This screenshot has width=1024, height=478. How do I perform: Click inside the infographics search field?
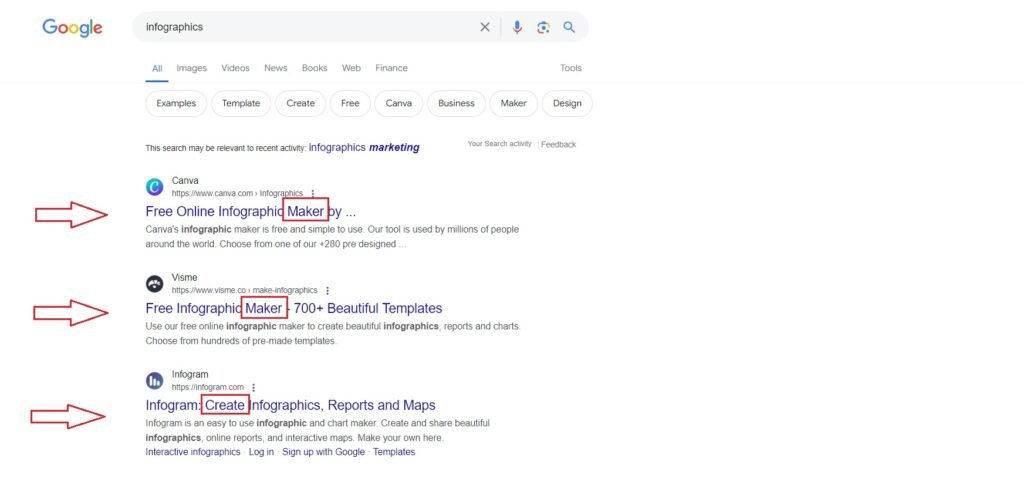point(300,27)
